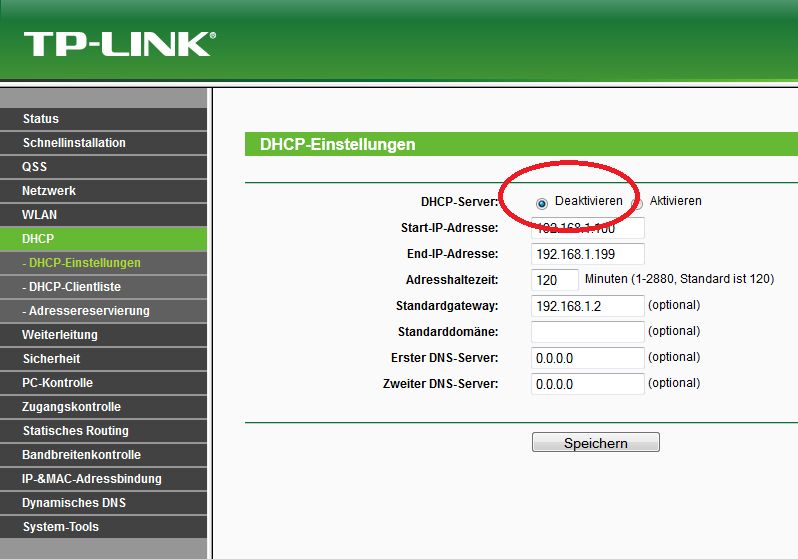Click the Adresshaltezeit field with 120
Screen dimensions: 798x559
(x=555, y=280)
